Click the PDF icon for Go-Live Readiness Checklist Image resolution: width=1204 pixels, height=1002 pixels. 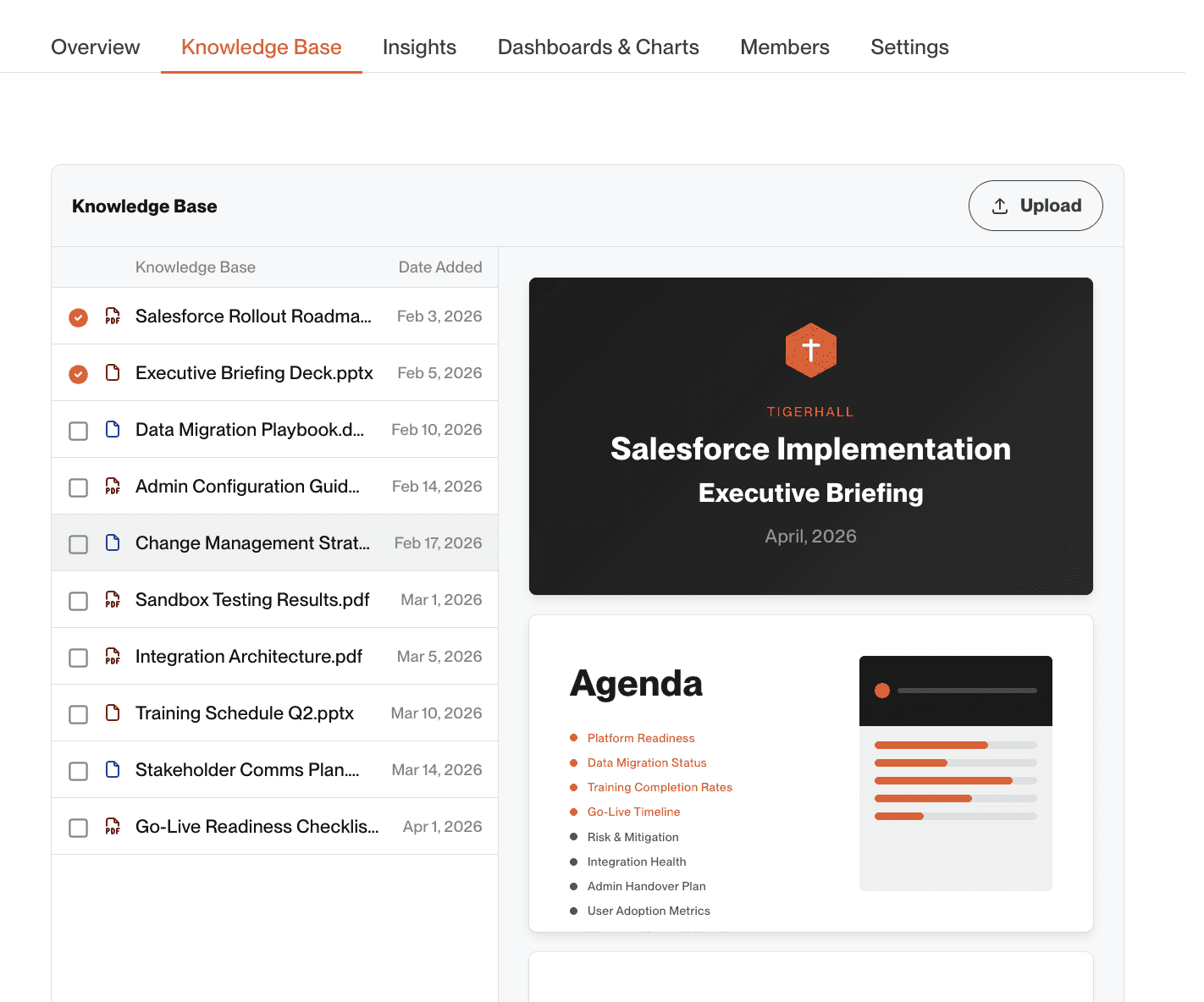[113, 827]
